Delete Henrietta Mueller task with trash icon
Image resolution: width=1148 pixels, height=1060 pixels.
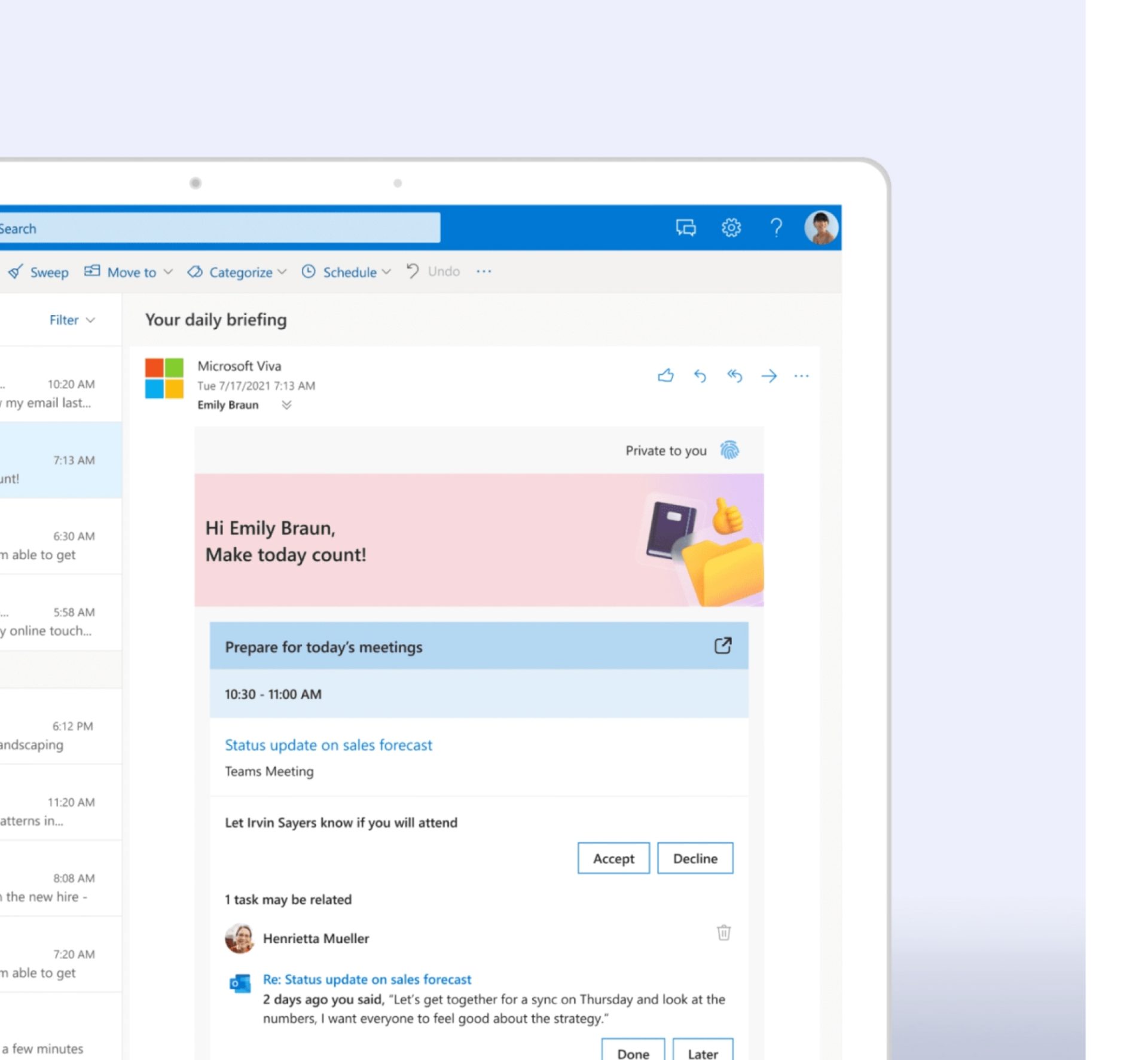click(723, 932)
